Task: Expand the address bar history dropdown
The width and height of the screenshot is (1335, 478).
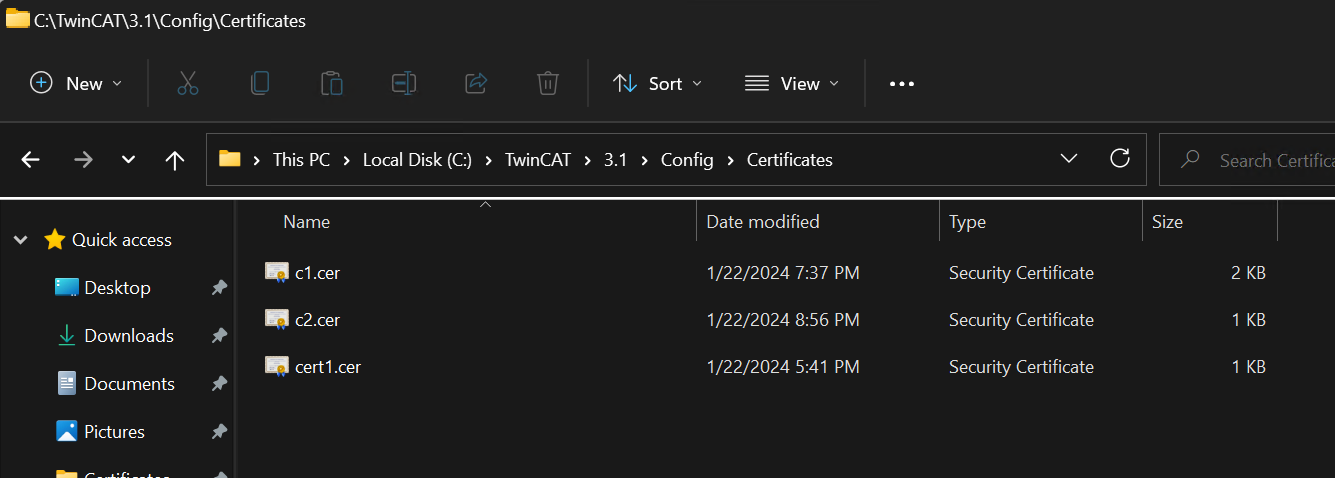Action: pyautogui.click(x=1069, y=159)
